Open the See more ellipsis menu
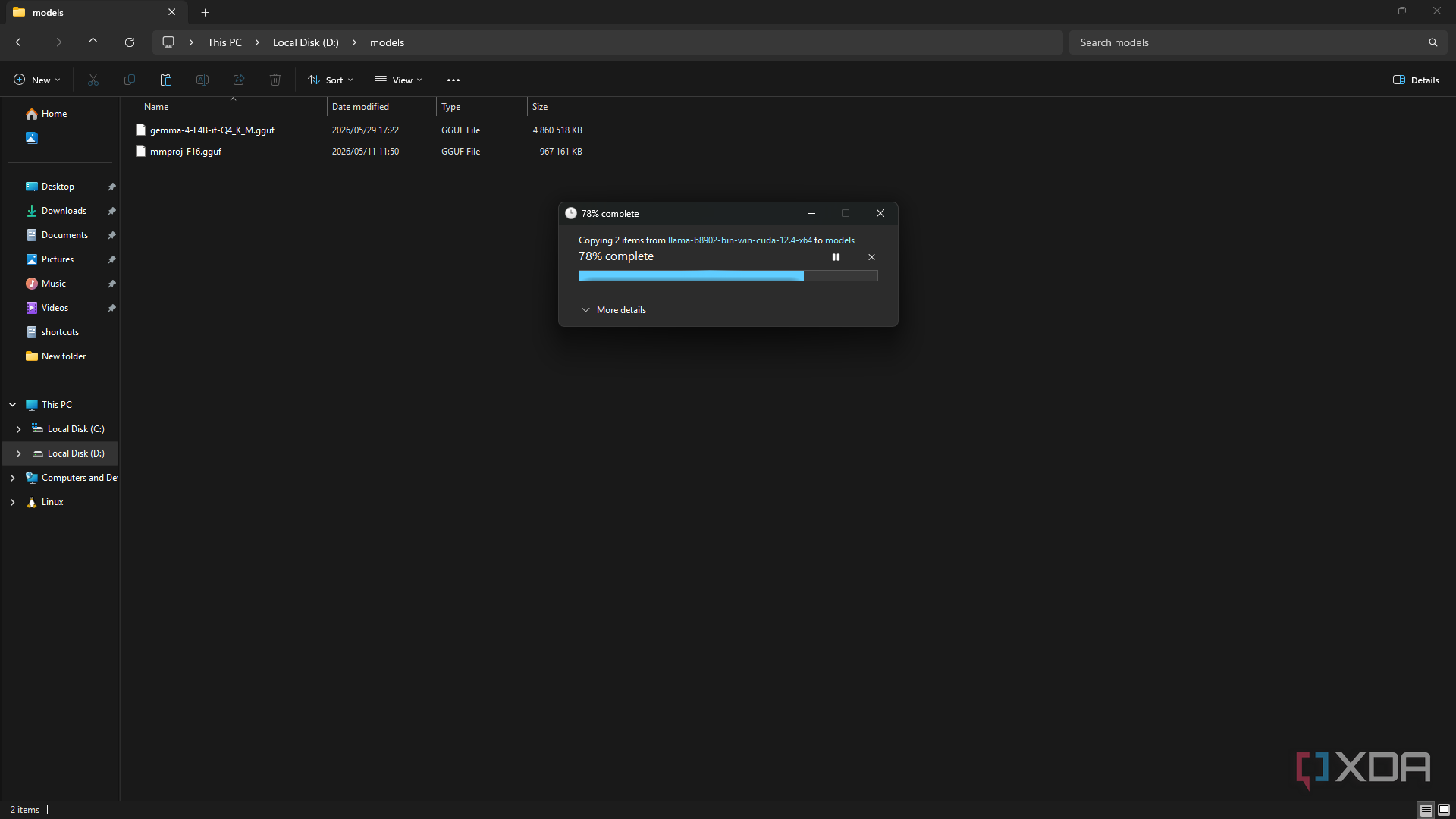The height and width of the screenshot is (819, 1456). coord(453,80)
